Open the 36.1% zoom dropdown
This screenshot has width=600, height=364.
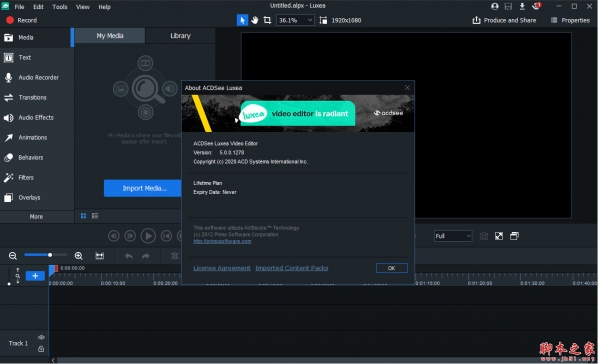coord(295,20)
